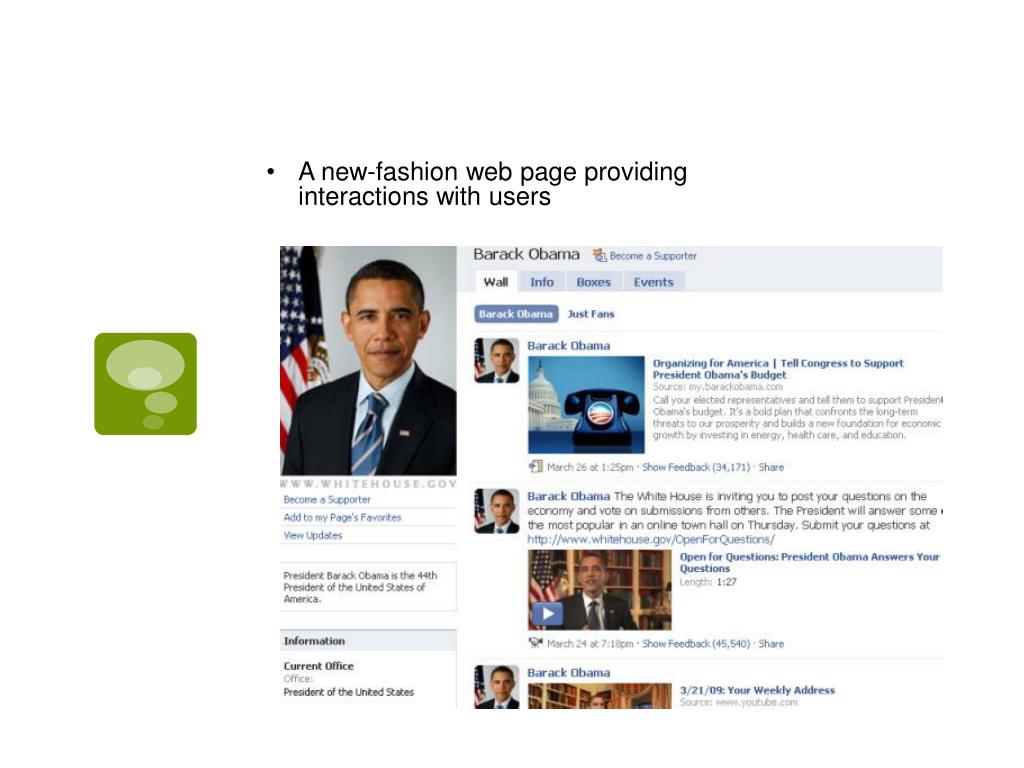
Task: Play the Open for Questions video
Action: click(x=547, y=613)
